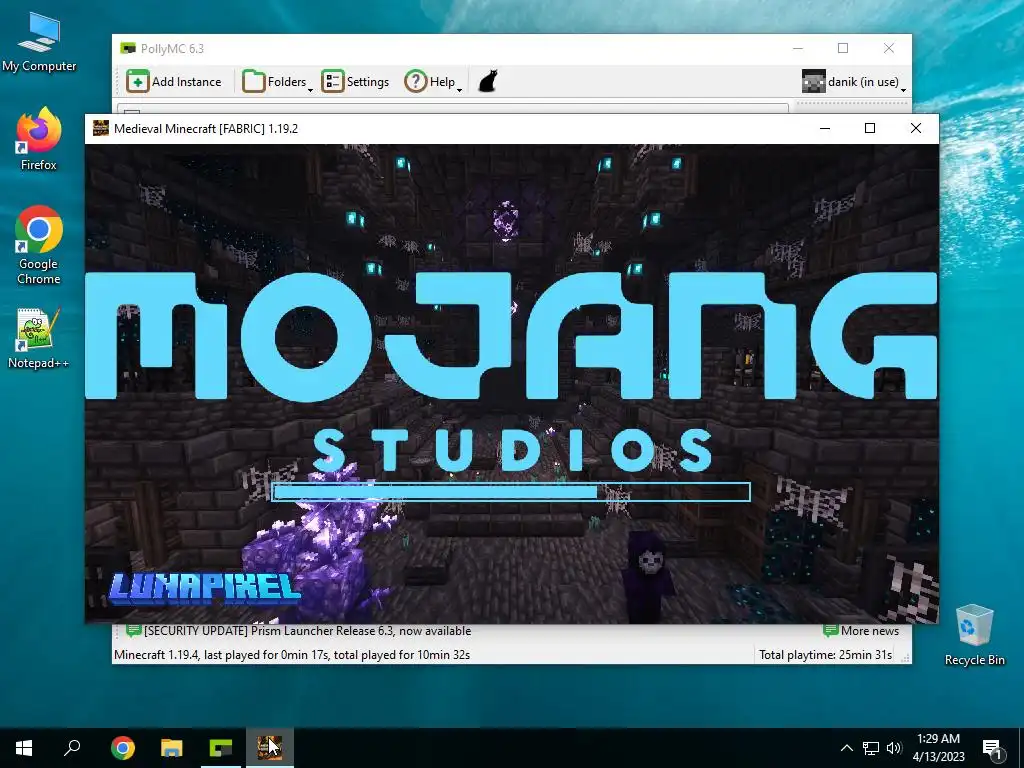Click the Minecraft loading progress bar
This screenshot has height=768, width=1024.
point(511,492)
